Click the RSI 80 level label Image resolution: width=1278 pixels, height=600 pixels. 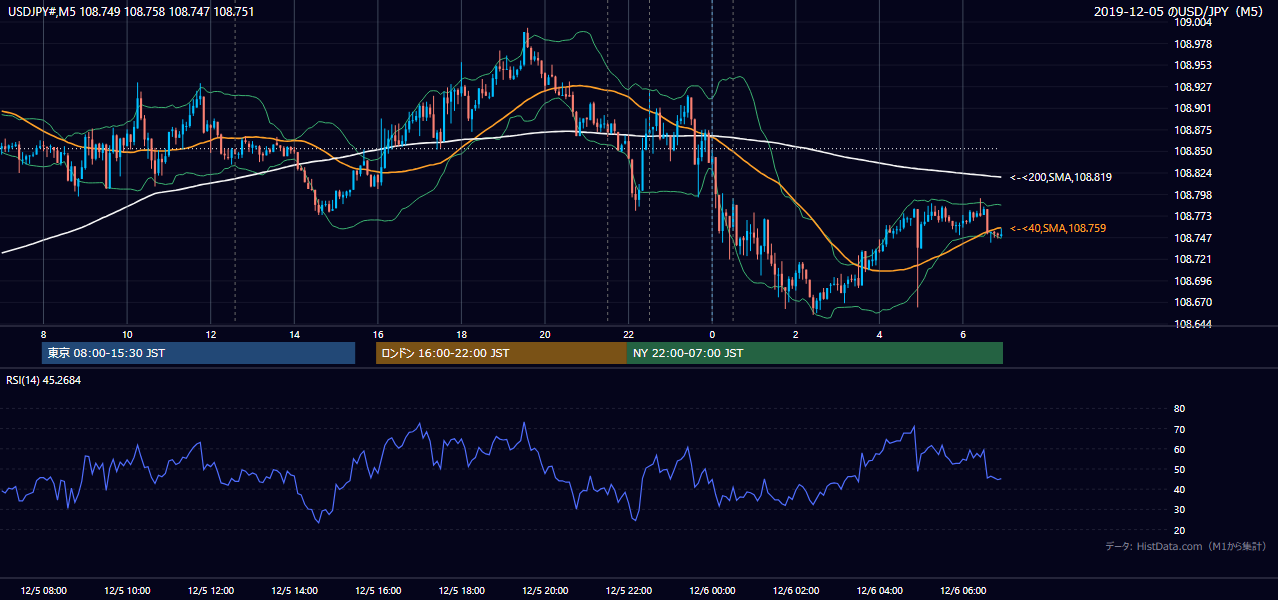click(x=1179, y=409)
